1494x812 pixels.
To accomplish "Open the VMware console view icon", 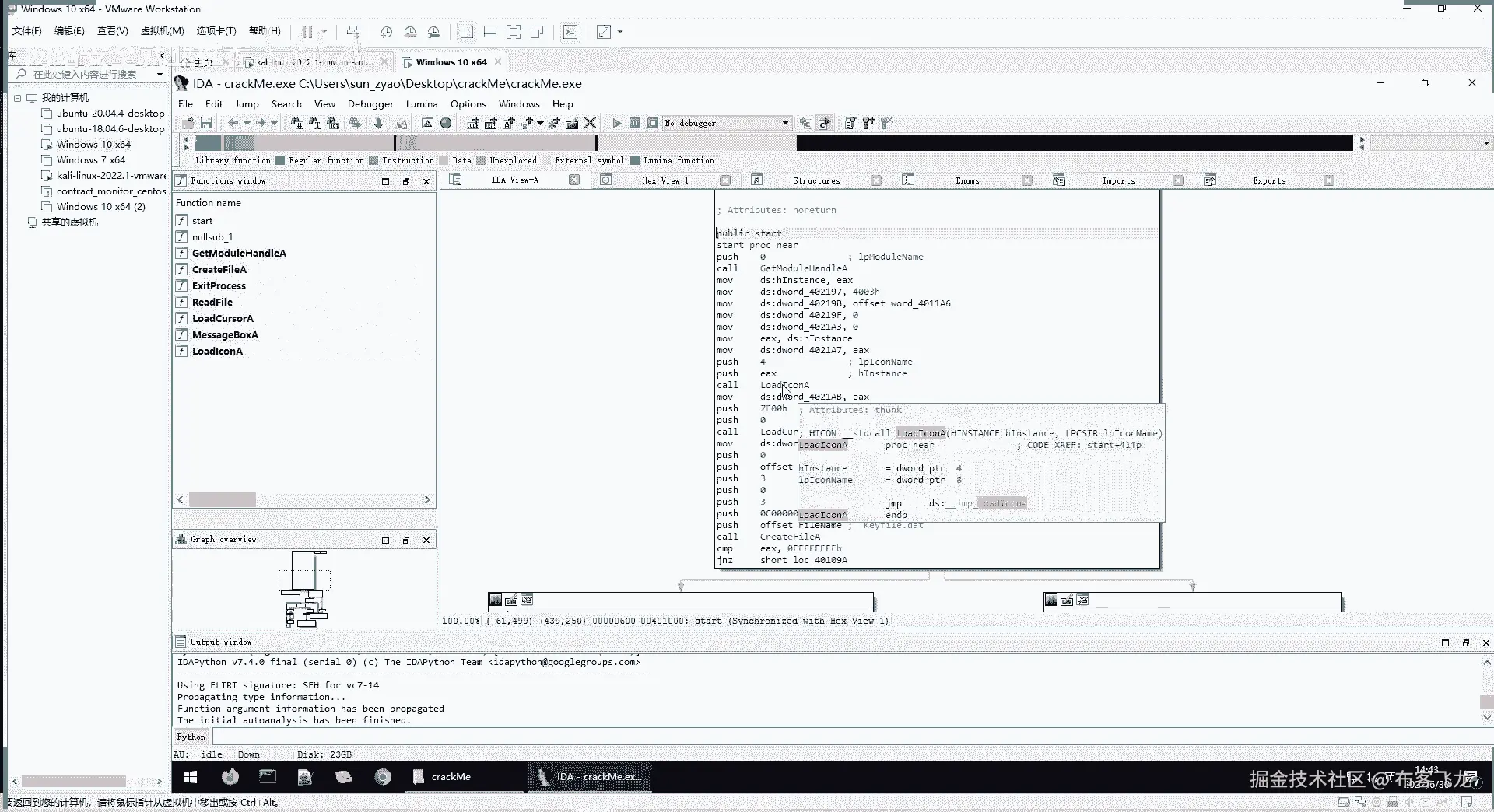I will [x=570, y=32].
